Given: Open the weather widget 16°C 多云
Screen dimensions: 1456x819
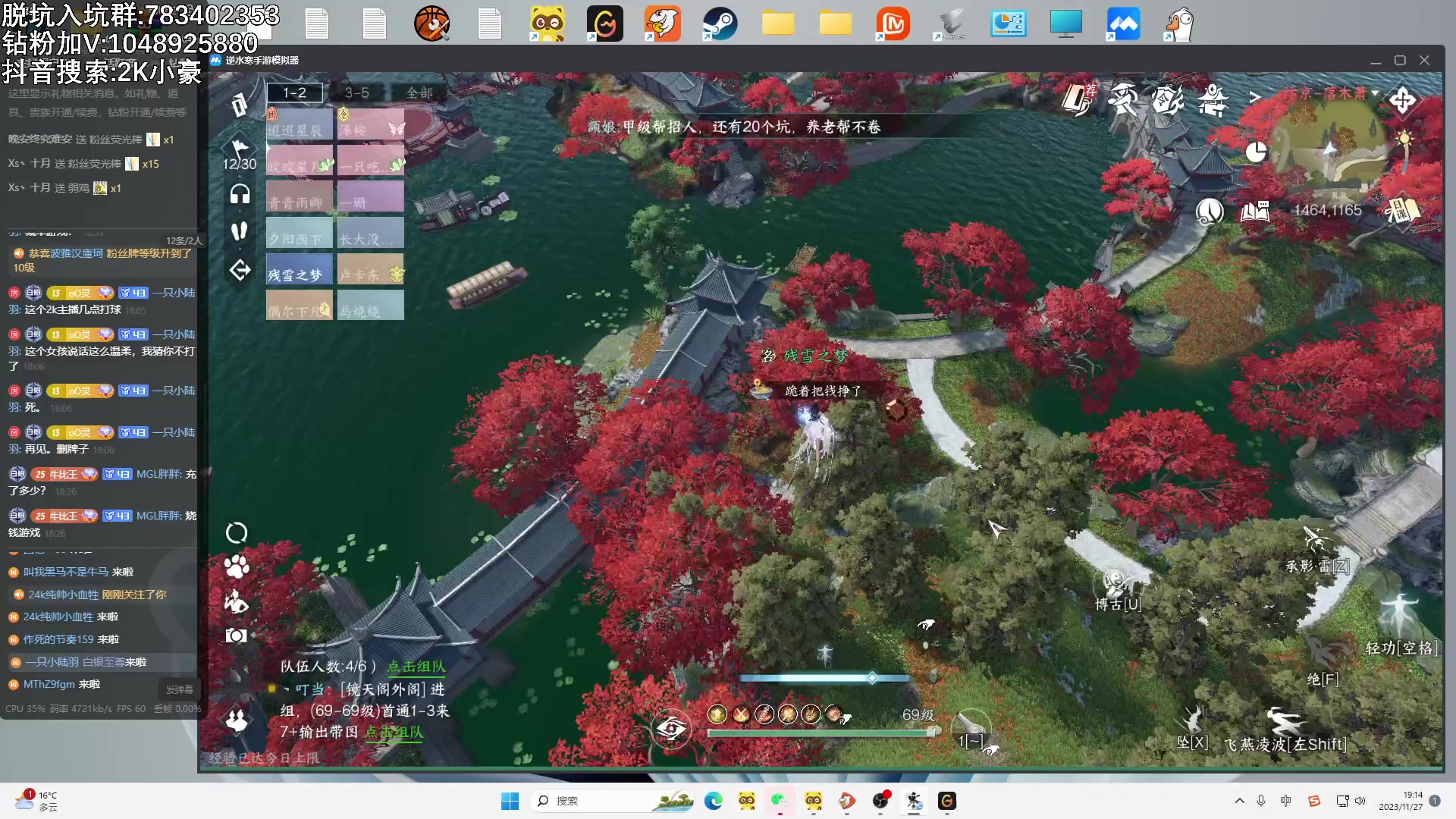Looking at the screenshot, I should [36, 801].
